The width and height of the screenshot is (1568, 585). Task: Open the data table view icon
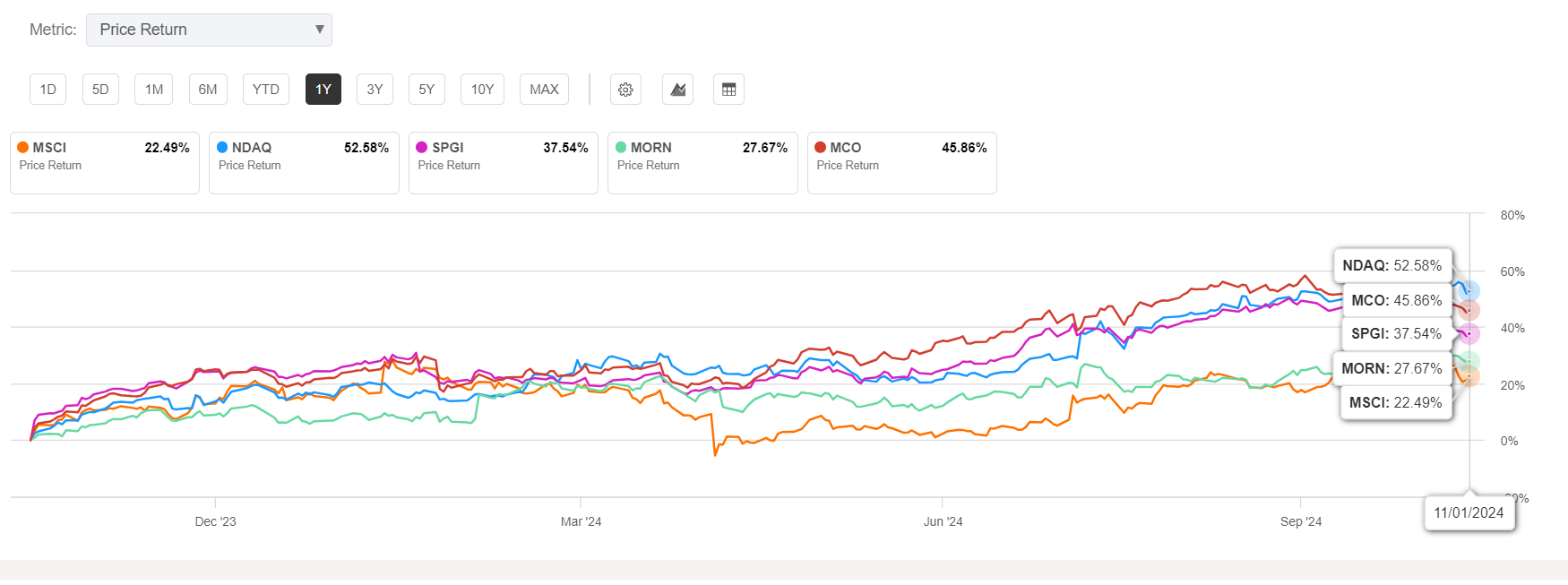(728, 90)
